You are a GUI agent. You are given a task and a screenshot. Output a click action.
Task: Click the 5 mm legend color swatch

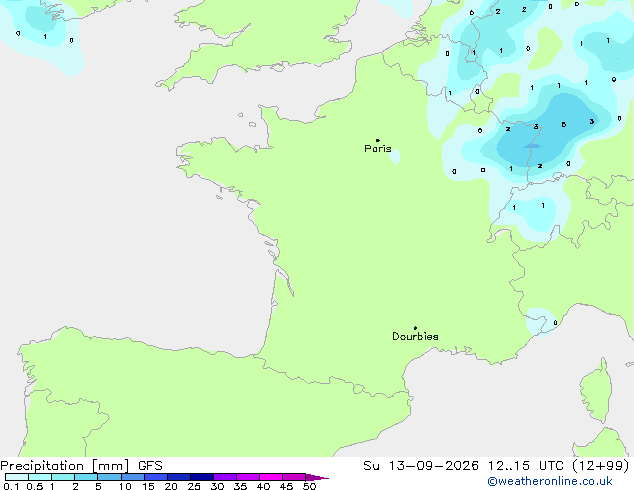(x=110, y=477)
